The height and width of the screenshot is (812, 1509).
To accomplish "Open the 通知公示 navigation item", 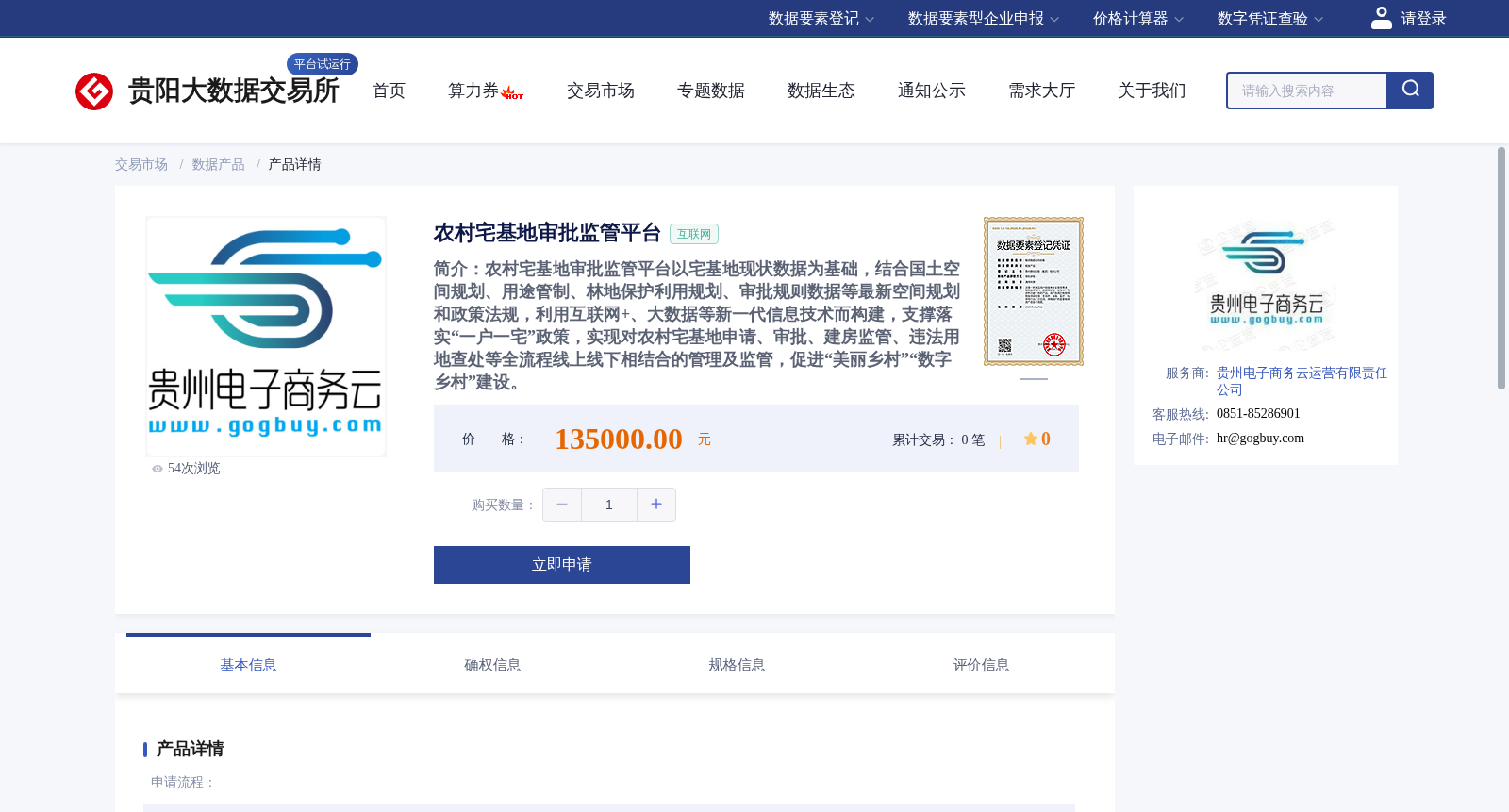I will (x=932, y=91).
